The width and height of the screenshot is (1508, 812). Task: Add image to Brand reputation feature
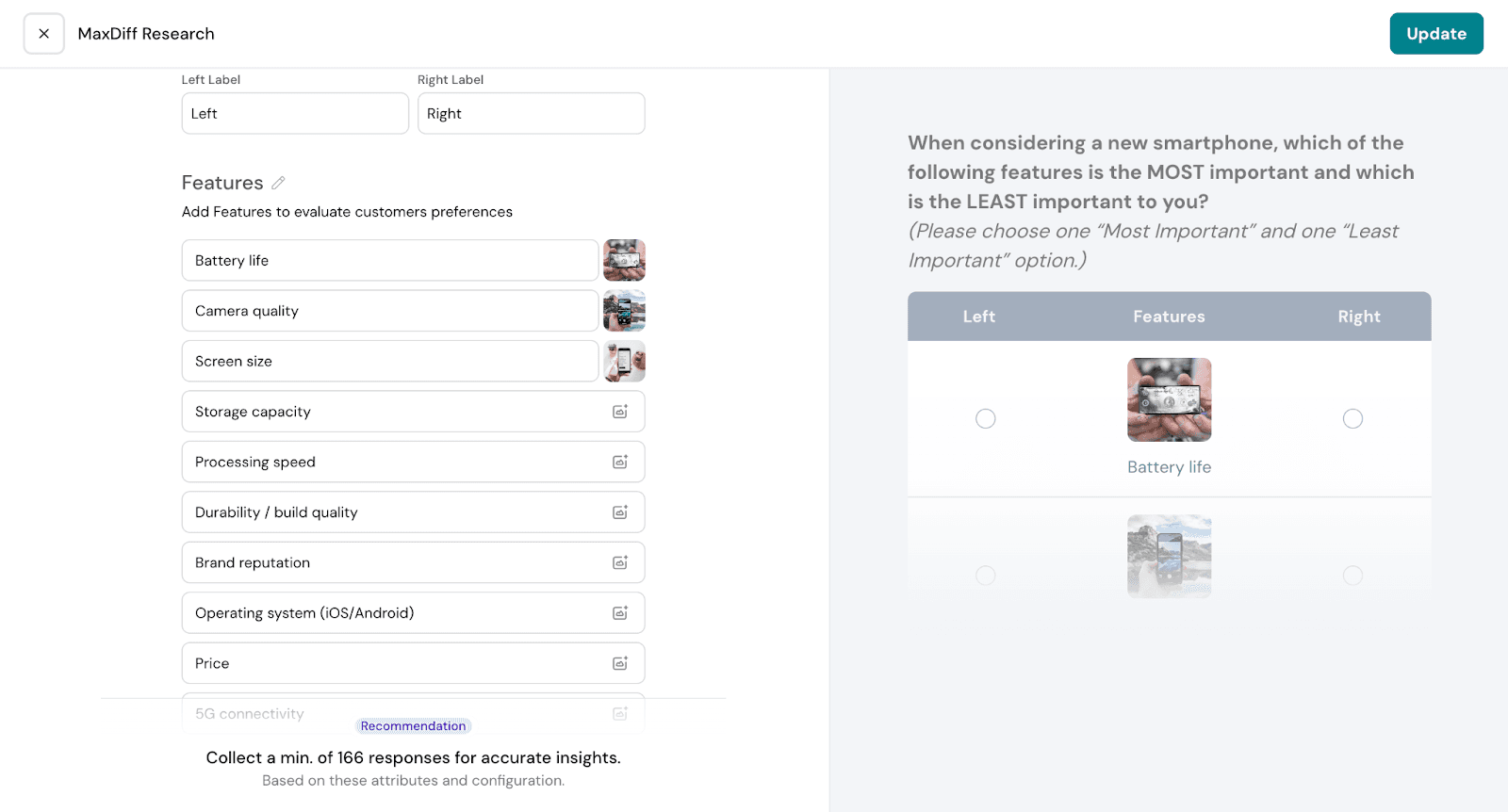620,563
